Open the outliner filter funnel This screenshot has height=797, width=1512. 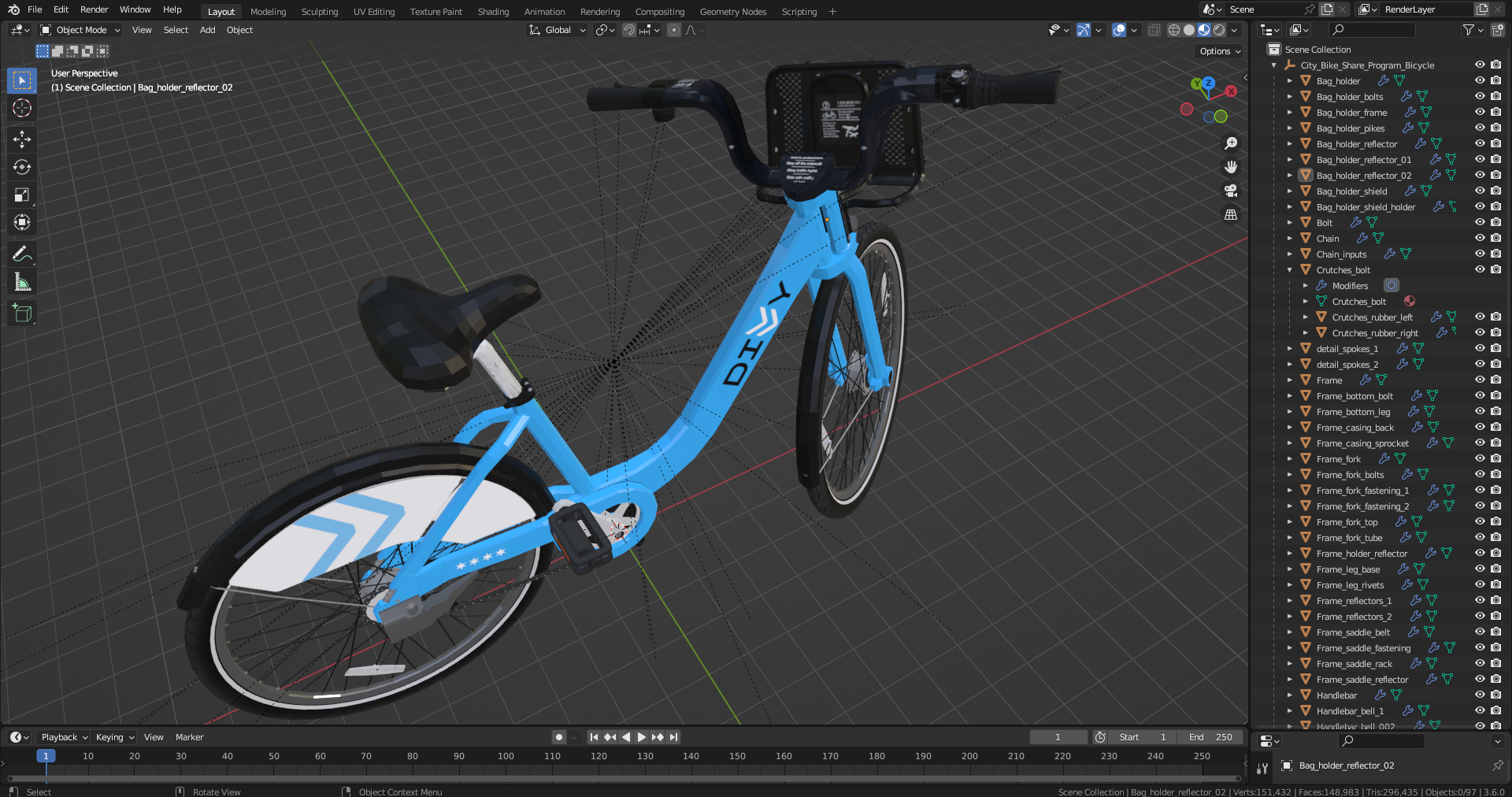coord(1468,30)
